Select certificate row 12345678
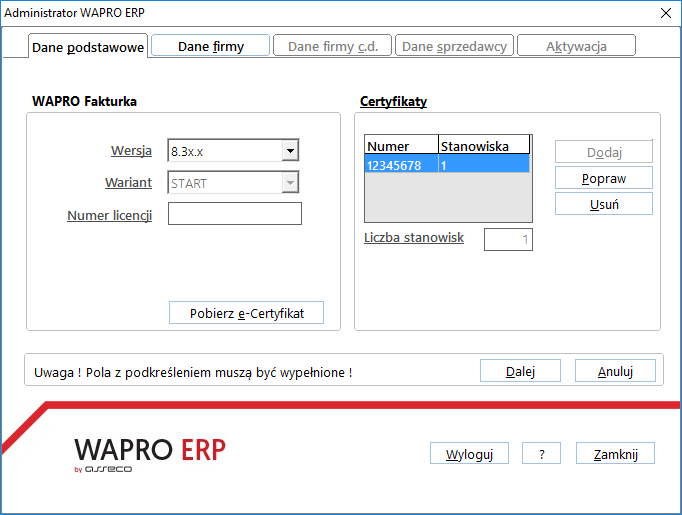 coord(447,165)
